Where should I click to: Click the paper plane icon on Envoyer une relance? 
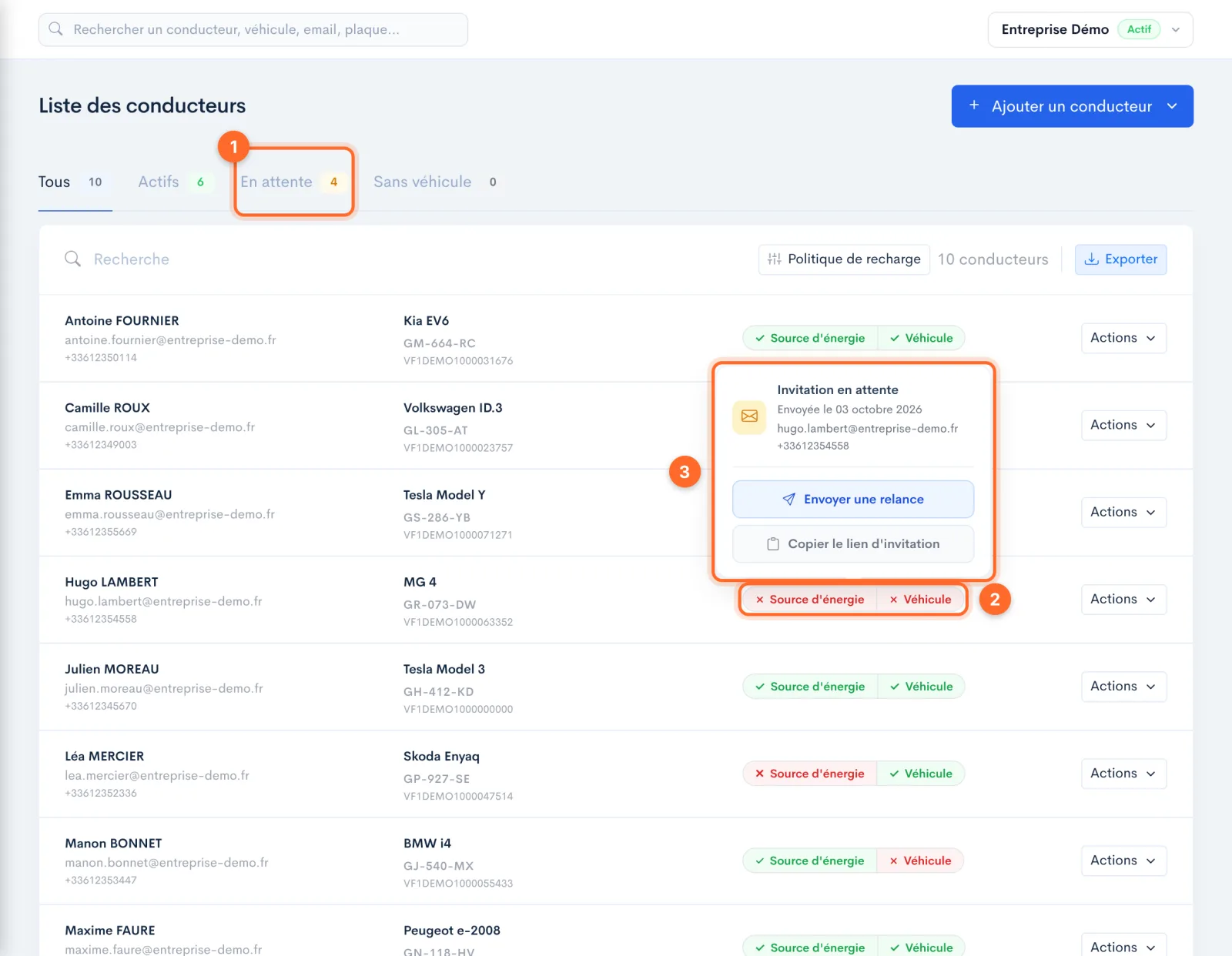[x=788, y=500]
